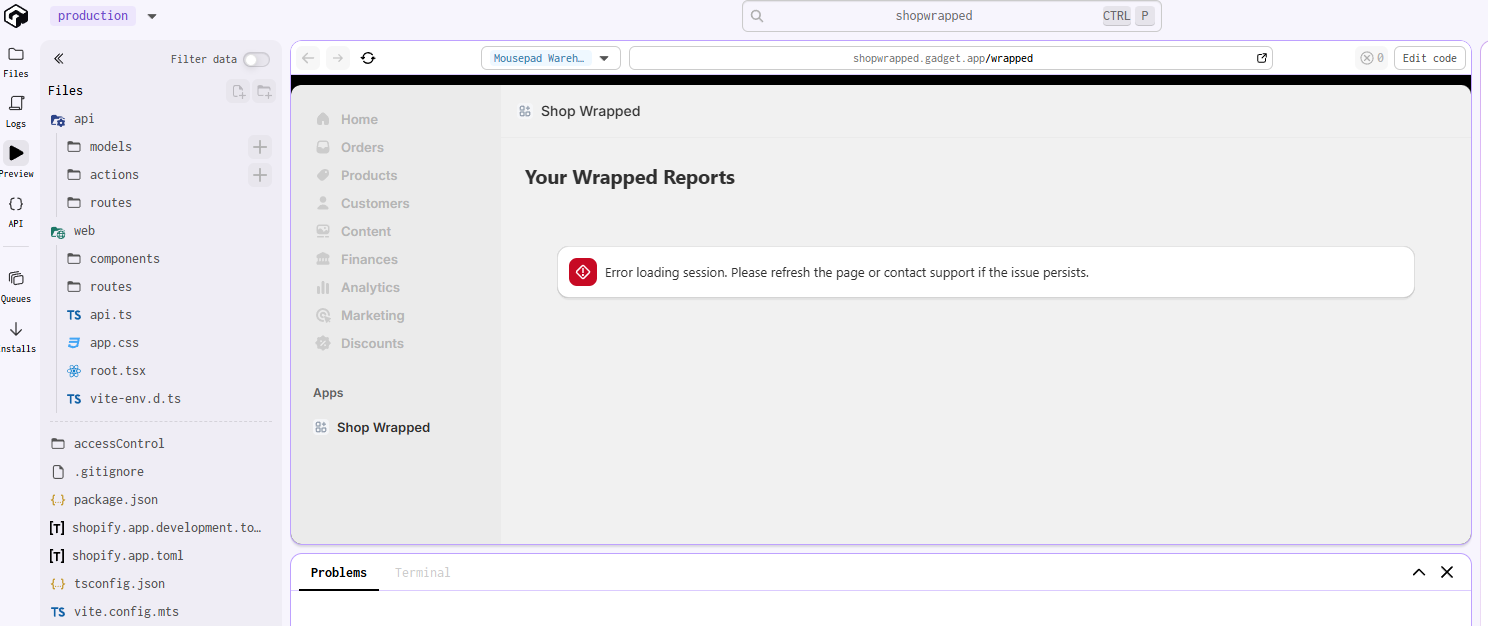Click the preview back arrow

tap(308, 58)
